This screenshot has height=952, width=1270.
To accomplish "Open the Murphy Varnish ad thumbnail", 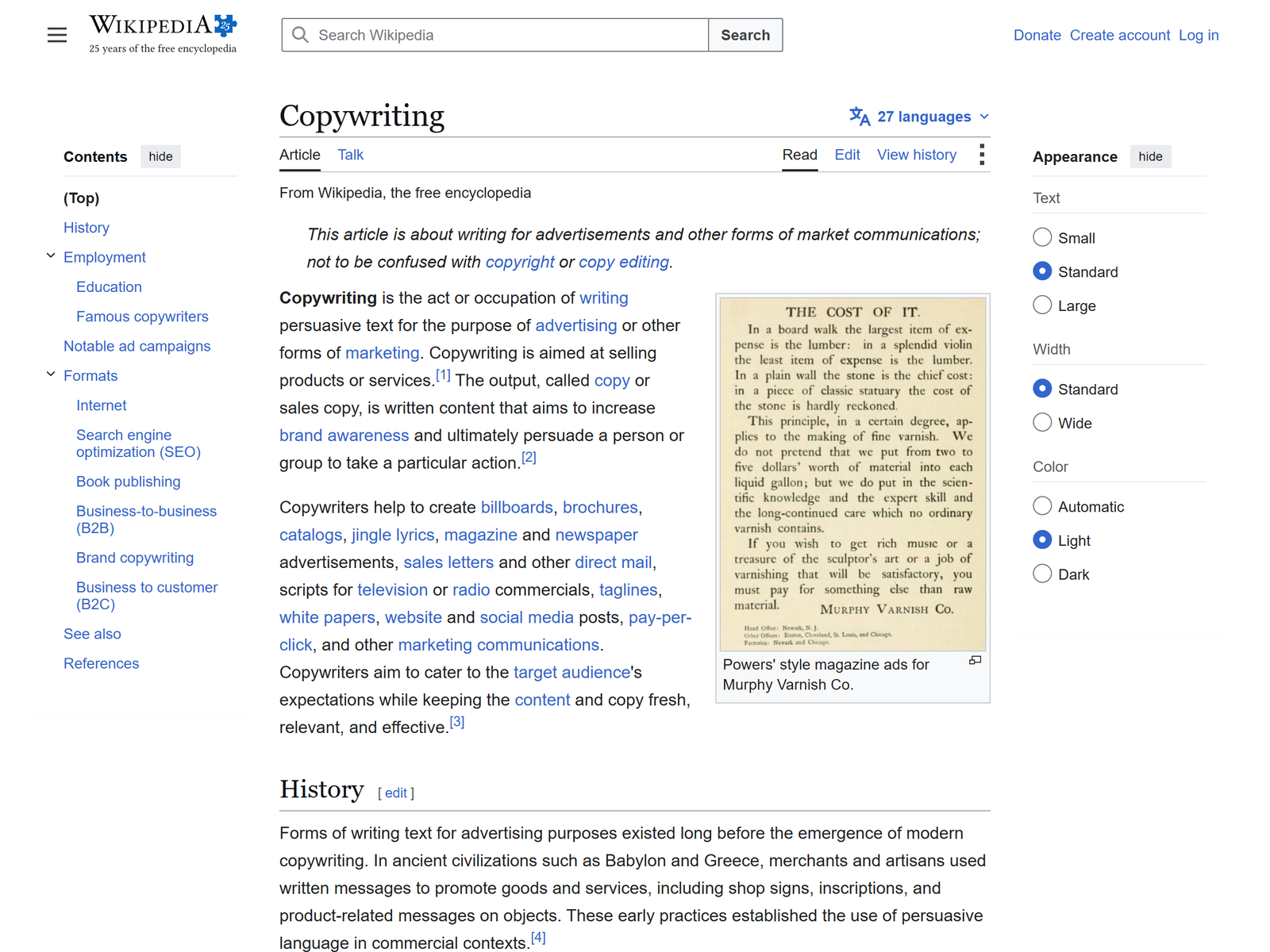I will coord(852,474).
